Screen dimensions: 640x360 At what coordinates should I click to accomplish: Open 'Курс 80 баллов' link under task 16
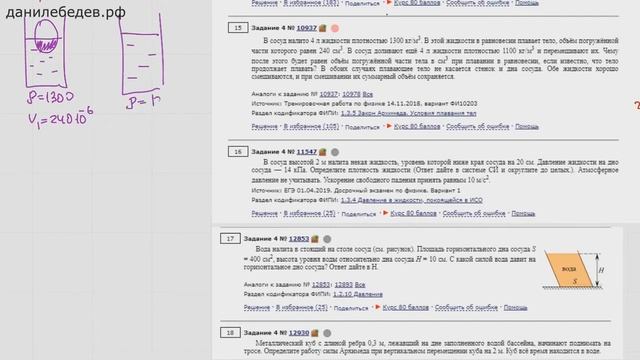click(x=413, y=213)
